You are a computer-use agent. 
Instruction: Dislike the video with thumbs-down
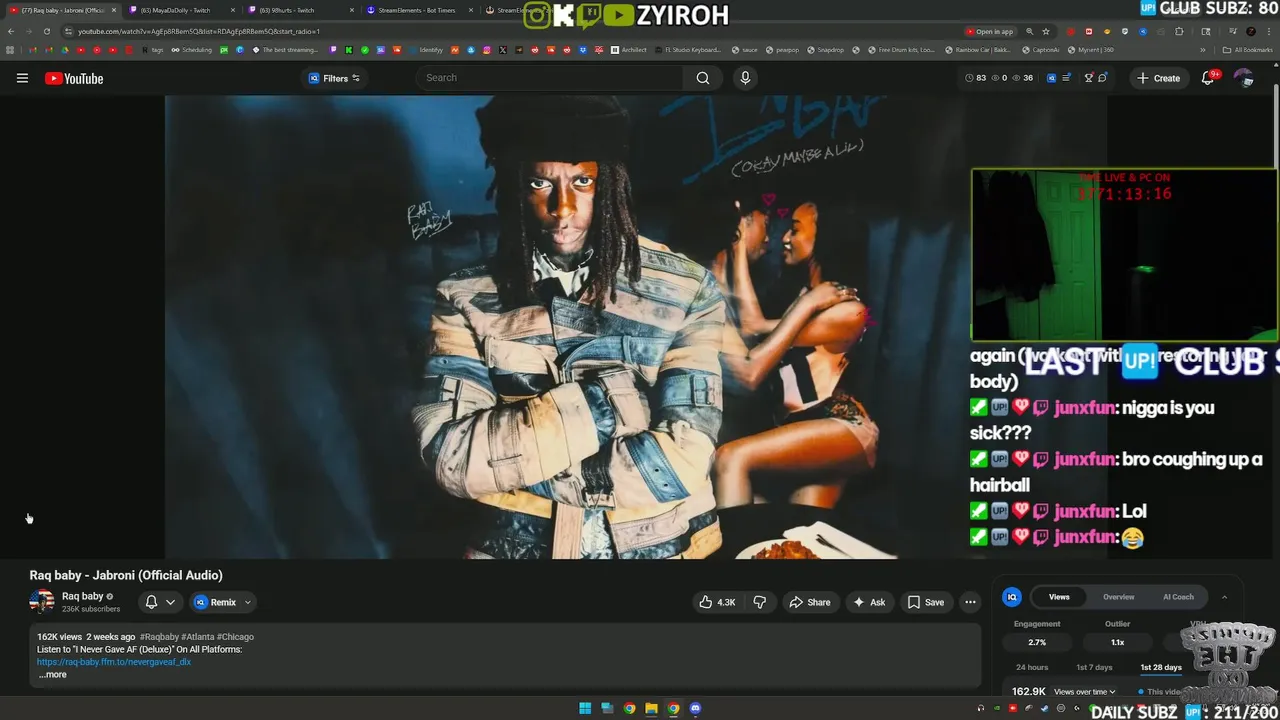(759, 602)
